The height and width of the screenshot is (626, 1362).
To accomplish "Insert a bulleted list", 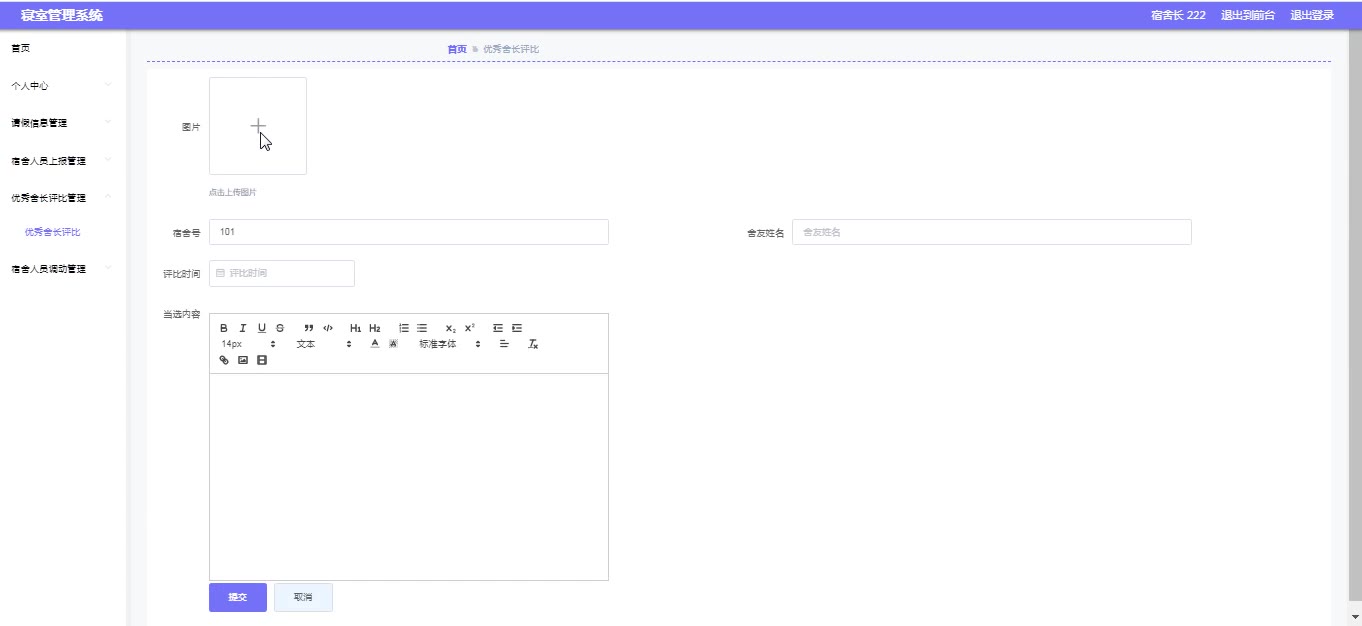I will 422,328.
